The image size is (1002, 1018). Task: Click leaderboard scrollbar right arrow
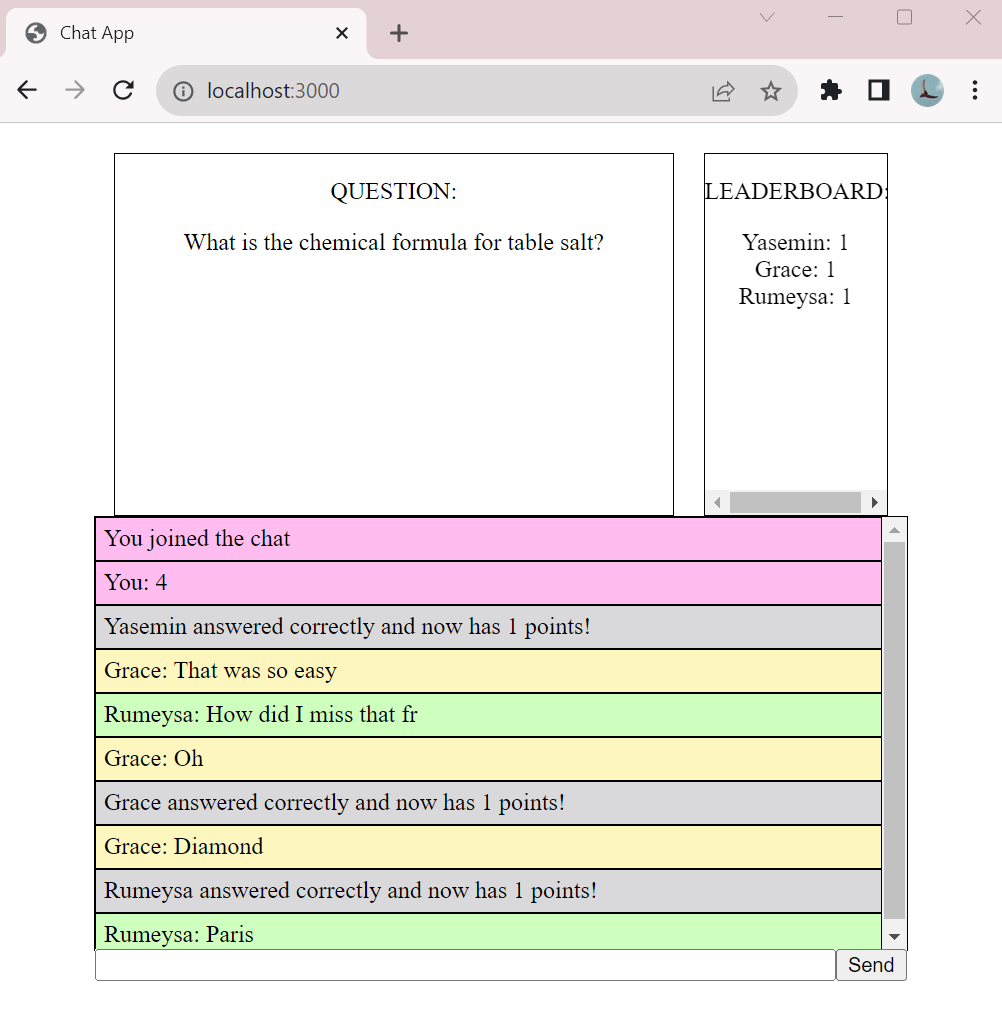[874, 502]
